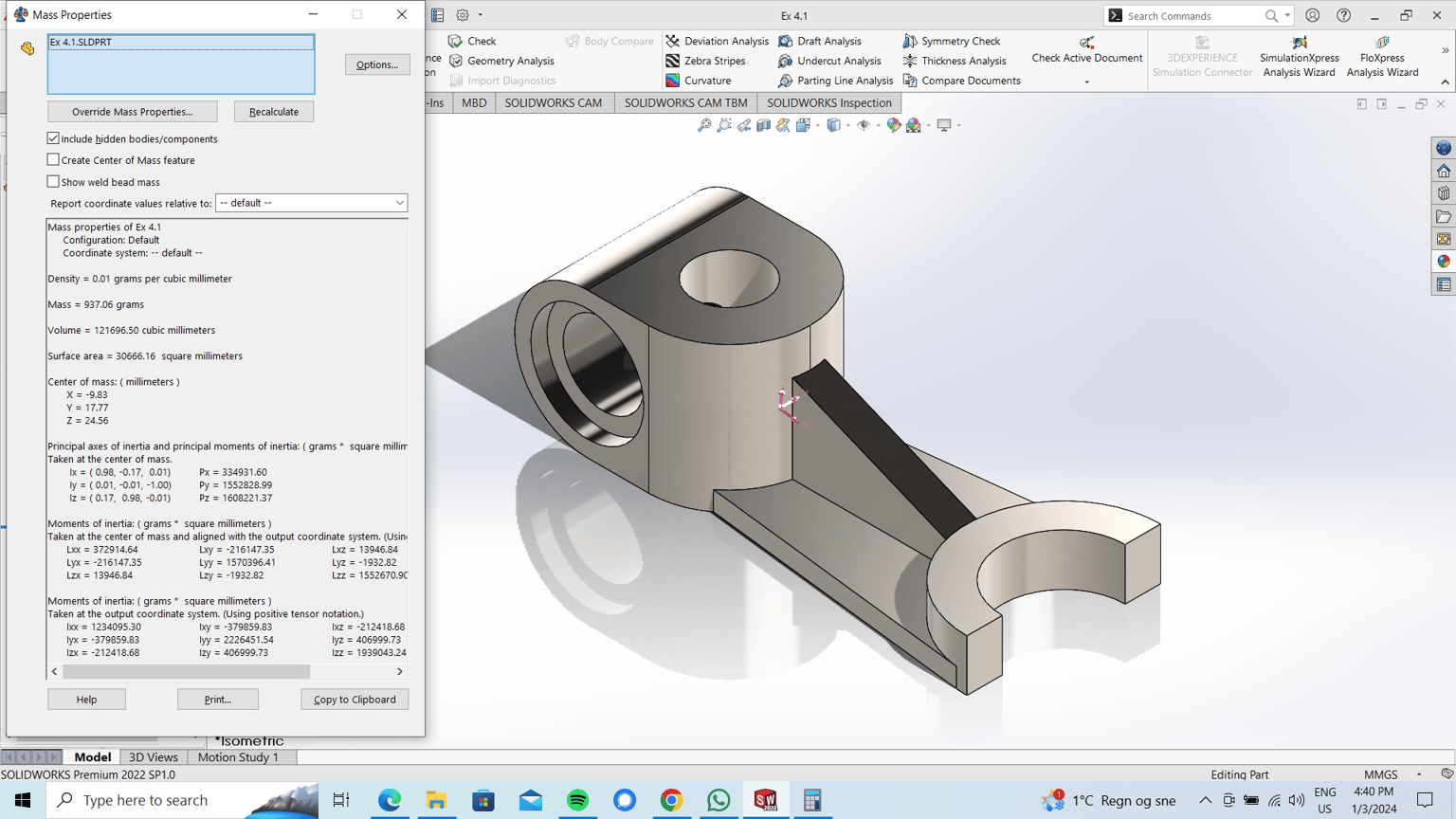Open Thickness Analysis

coord(955,61)
